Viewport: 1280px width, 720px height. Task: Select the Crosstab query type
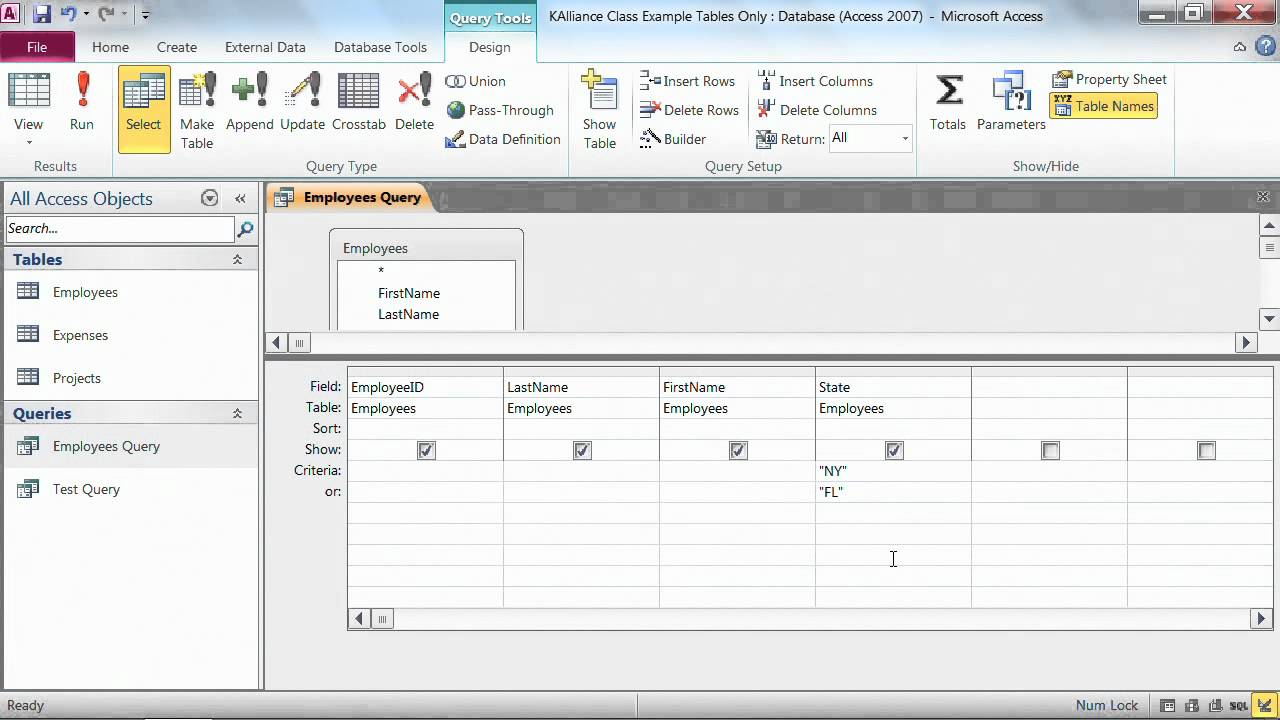[x=359, y=103]
